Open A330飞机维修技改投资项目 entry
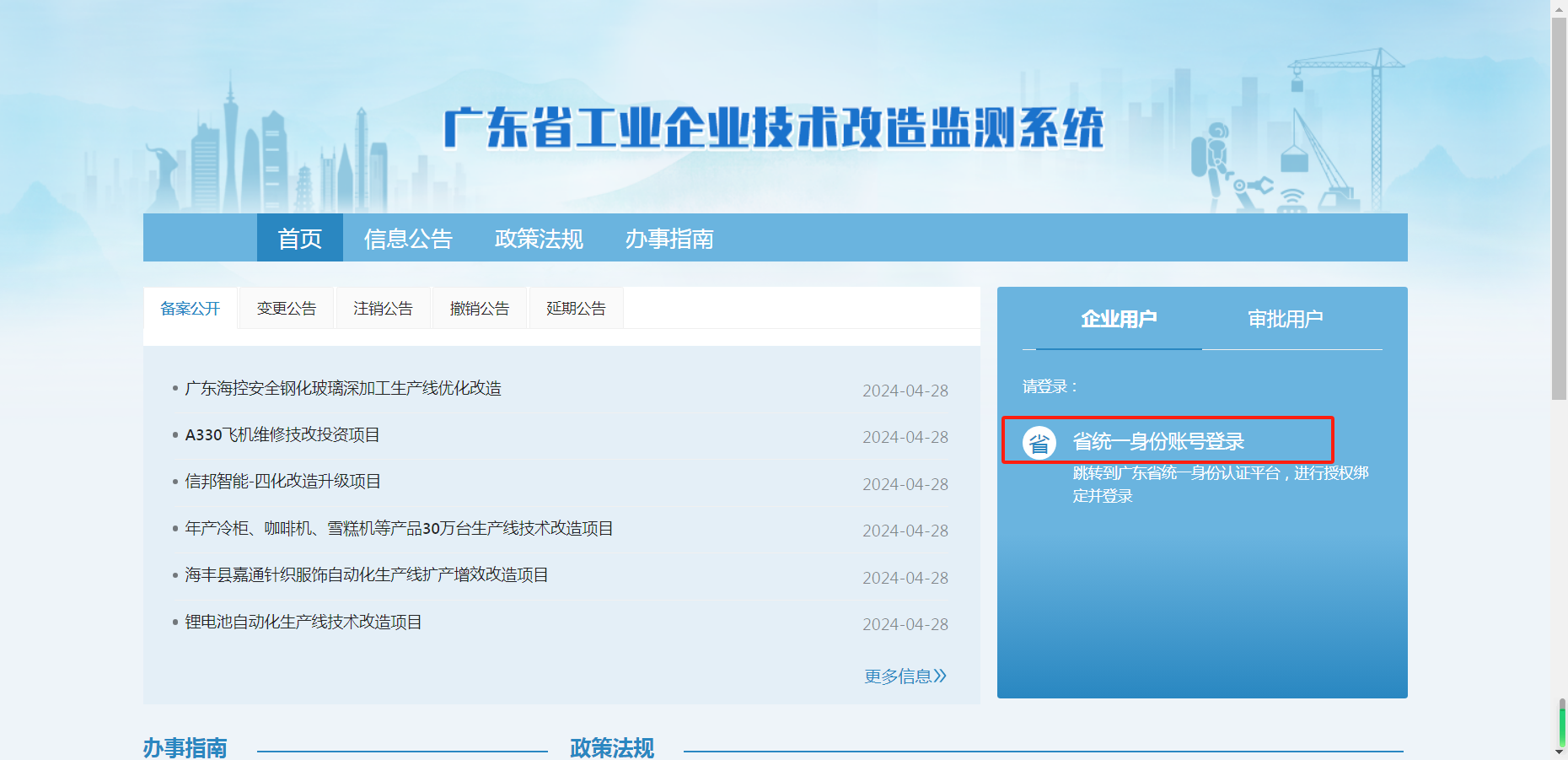The height and width of the screenshot is (760, 1568). [282, 435]
